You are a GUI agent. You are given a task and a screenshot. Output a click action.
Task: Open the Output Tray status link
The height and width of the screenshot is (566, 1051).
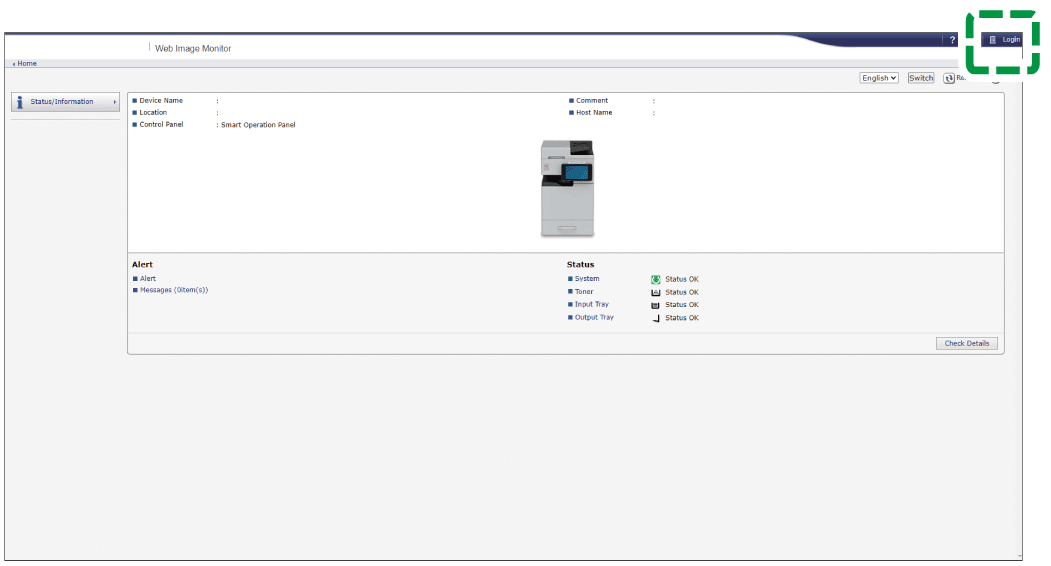click(594, 317)
